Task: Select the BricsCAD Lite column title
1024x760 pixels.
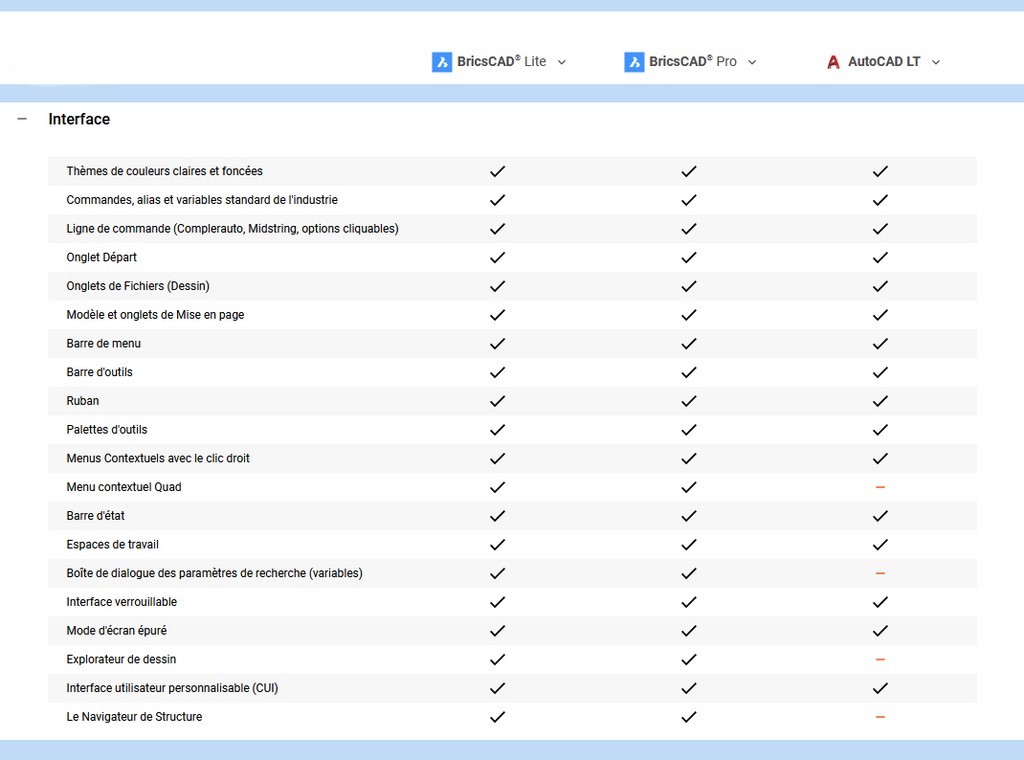Action: point(502,61)
